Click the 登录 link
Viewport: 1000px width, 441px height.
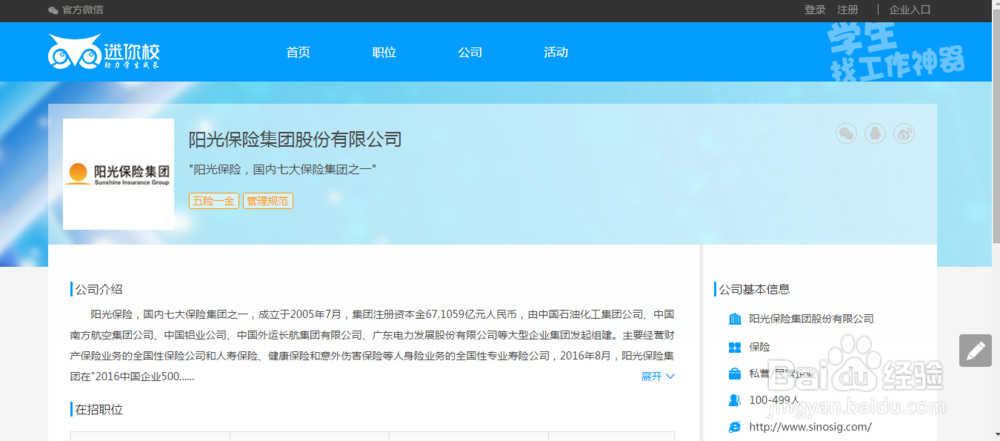815,10
